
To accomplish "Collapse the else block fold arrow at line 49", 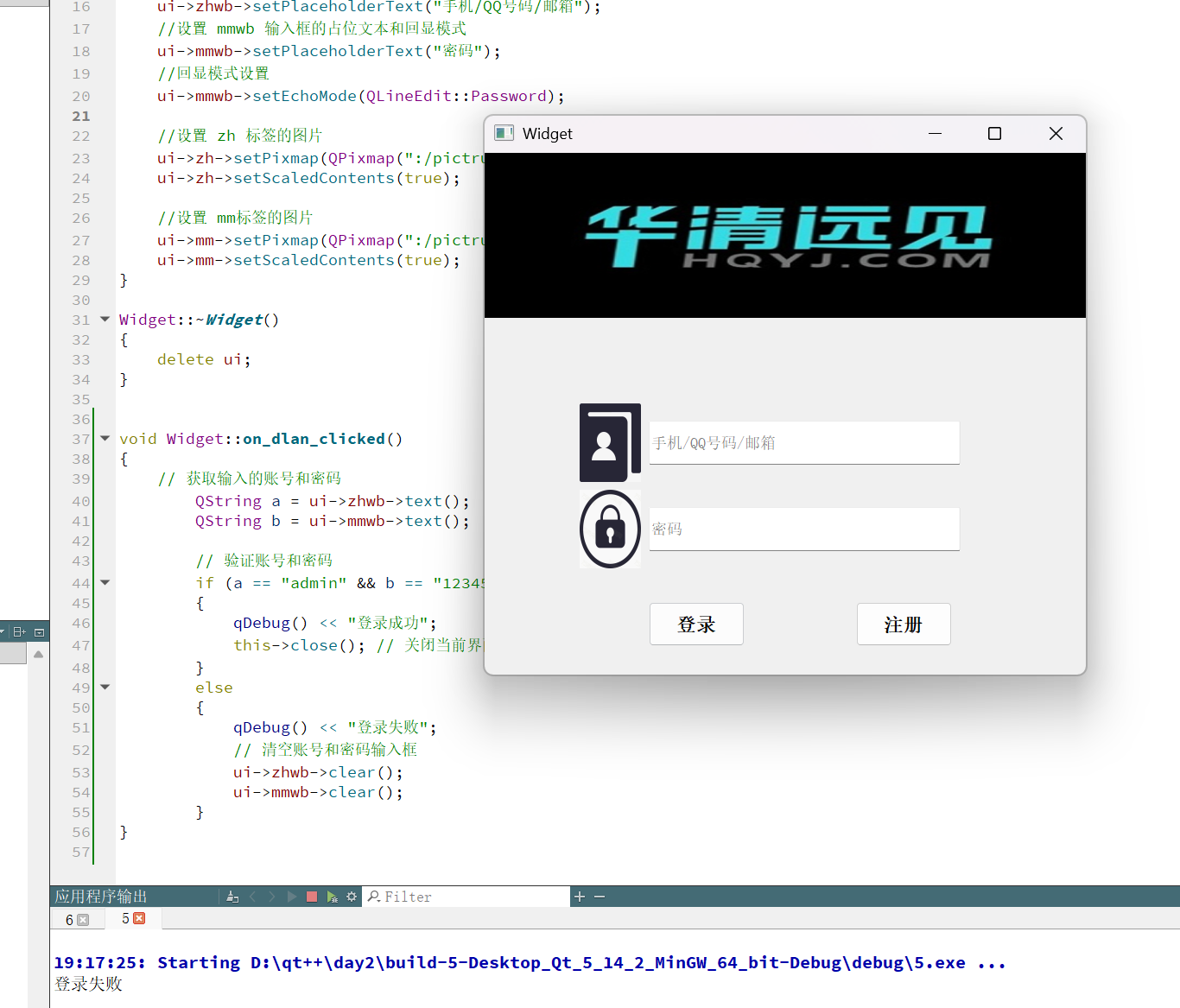I will point(105,687).
